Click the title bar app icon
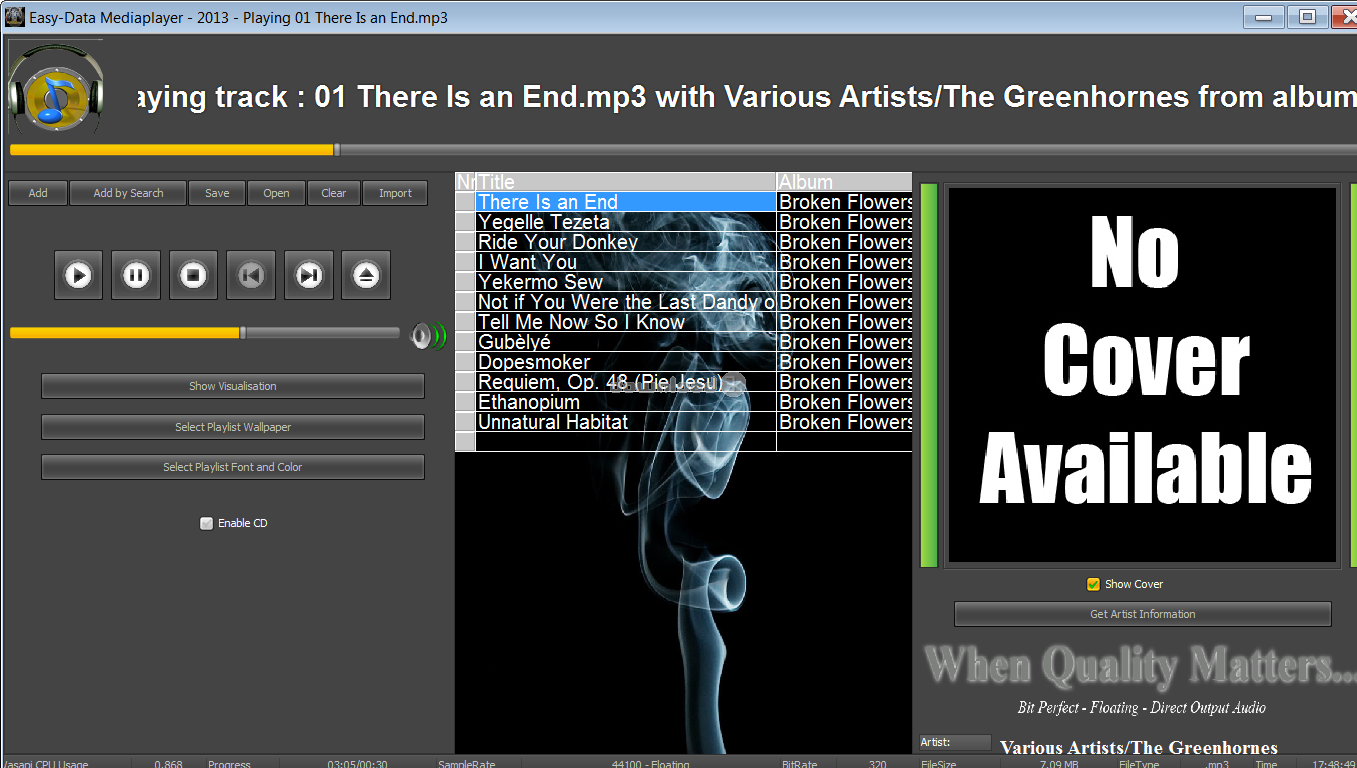This screenshot has width=1357, height=768. (14, 17)
